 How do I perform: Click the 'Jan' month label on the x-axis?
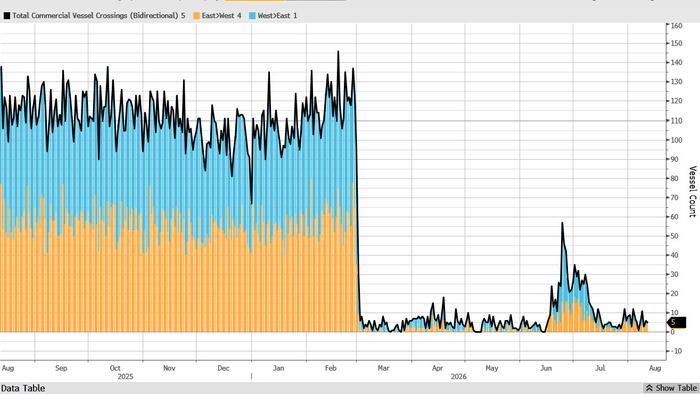tap(278, 368)
